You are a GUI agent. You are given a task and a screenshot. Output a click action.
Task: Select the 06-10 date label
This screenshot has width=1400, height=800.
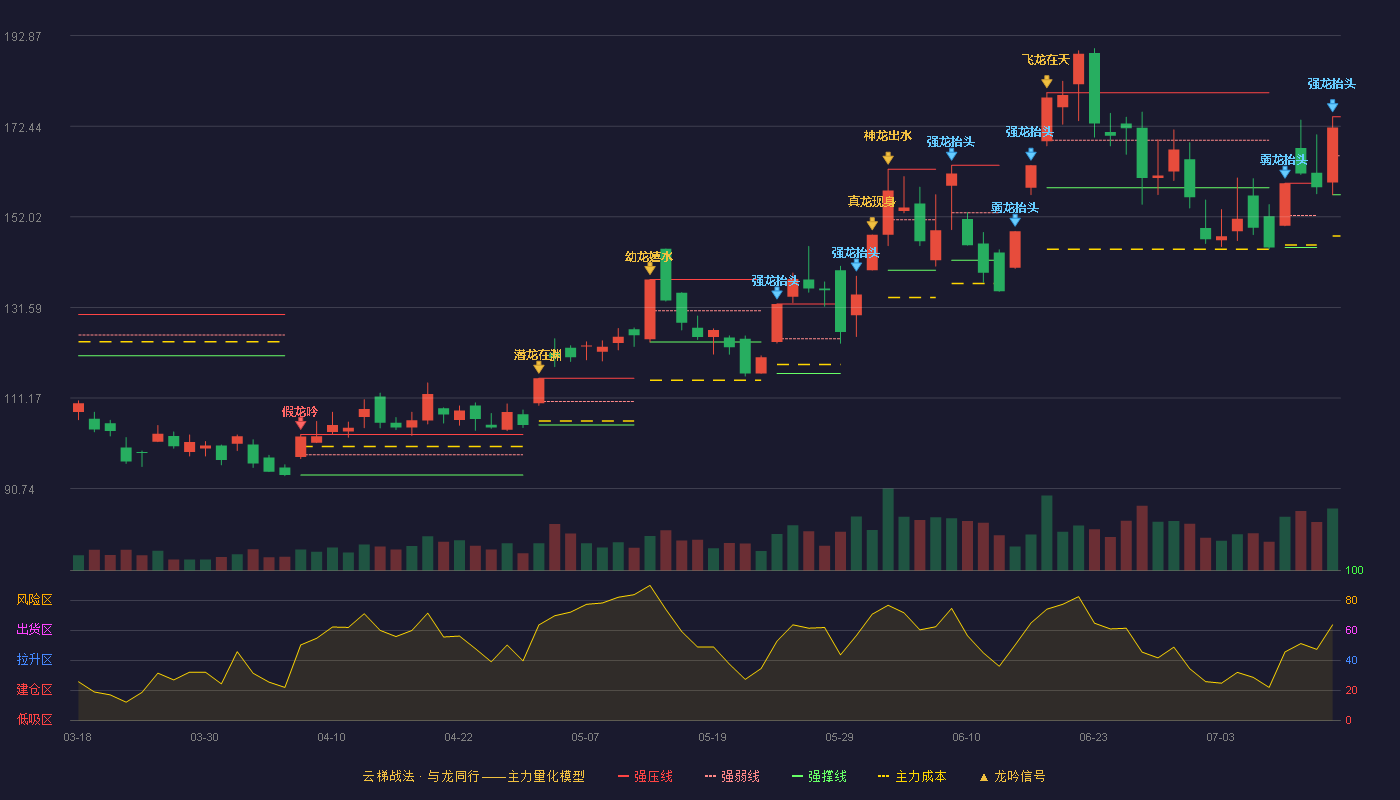[x=966, y=737]
